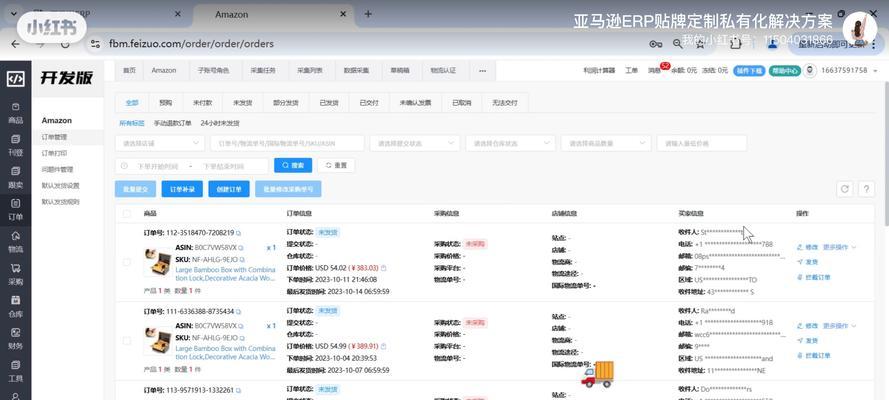Open the 刊登 section in the sidebar
Image resolution: width=889 pixels, height=400 pixels.
click(15, 146)
